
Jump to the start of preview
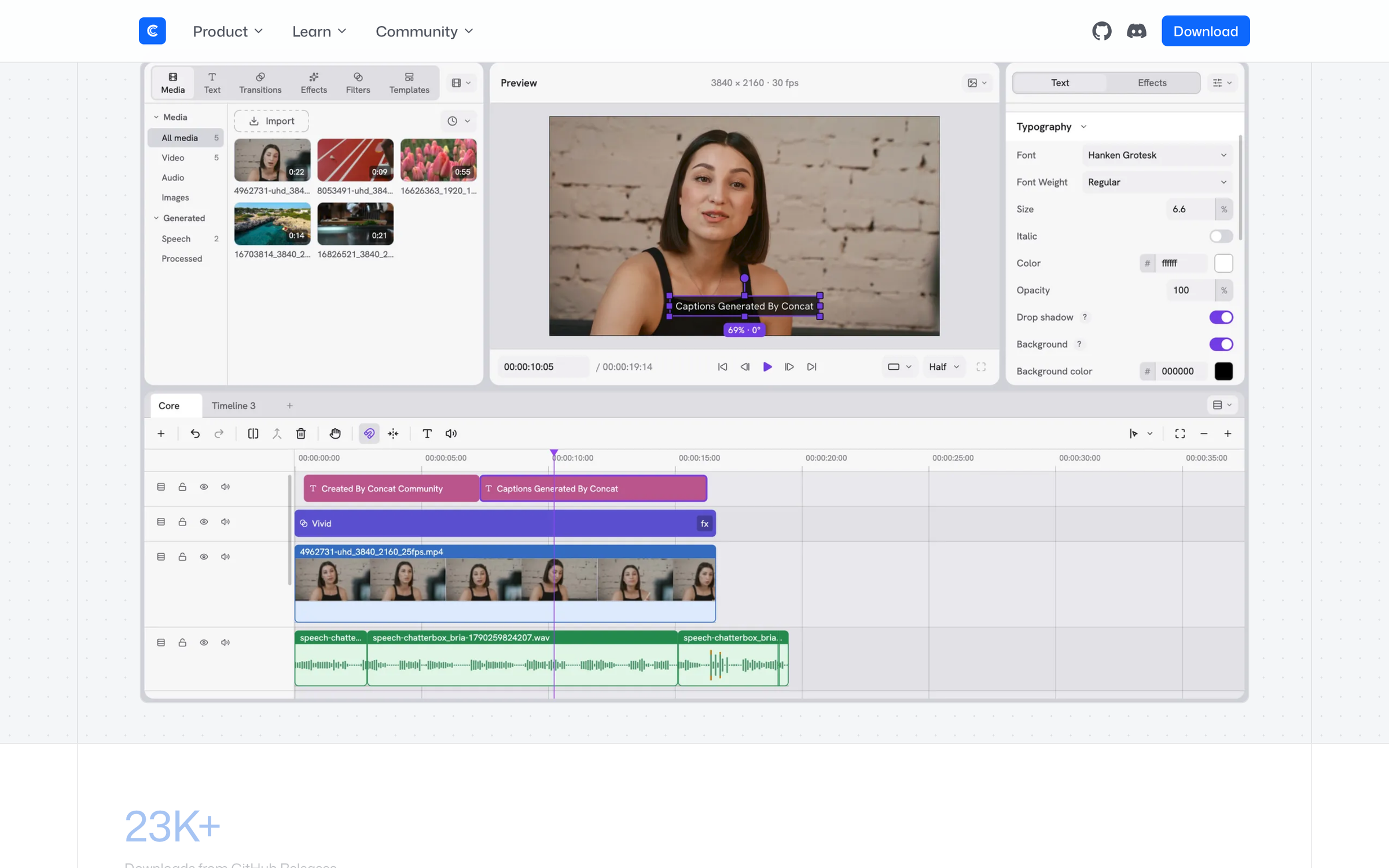pyautogui.click(x=722, y=367)
